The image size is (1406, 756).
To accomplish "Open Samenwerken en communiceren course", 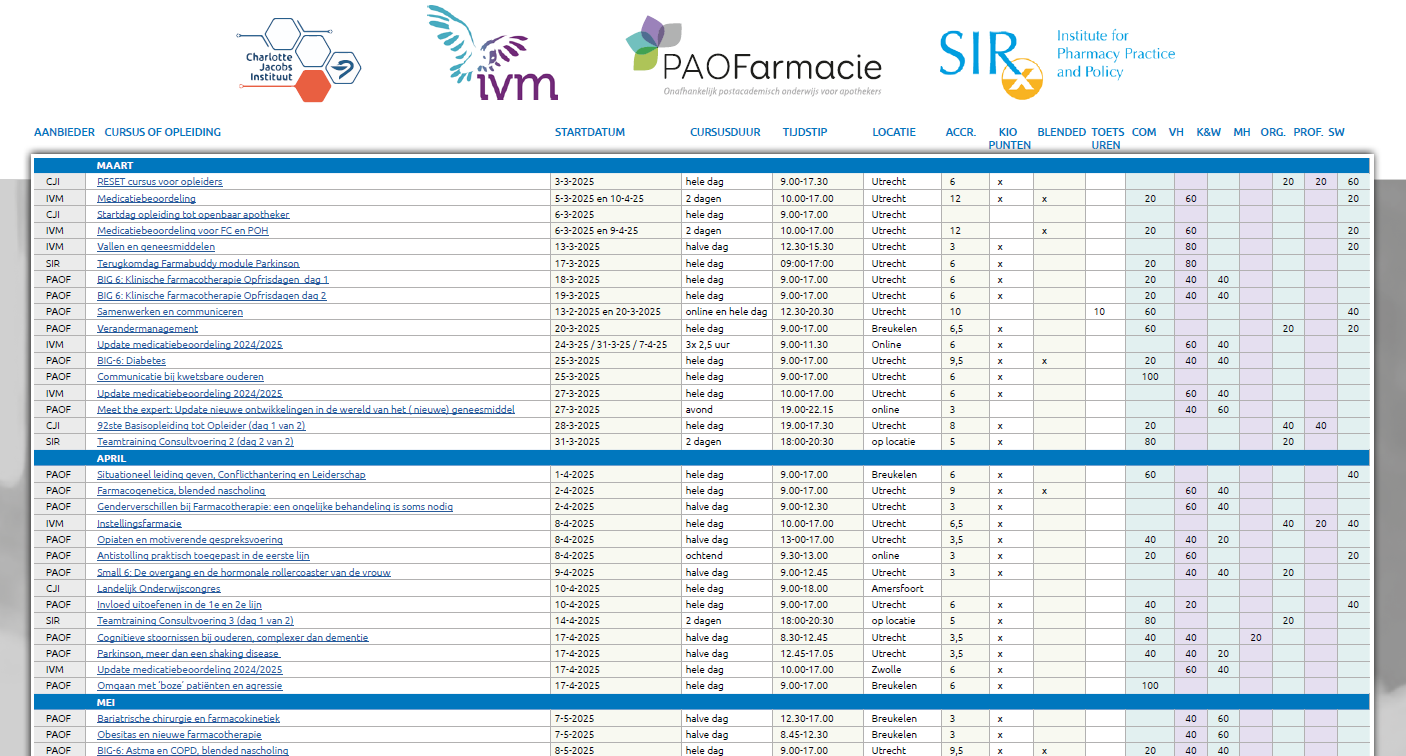I will click(170, 312).
